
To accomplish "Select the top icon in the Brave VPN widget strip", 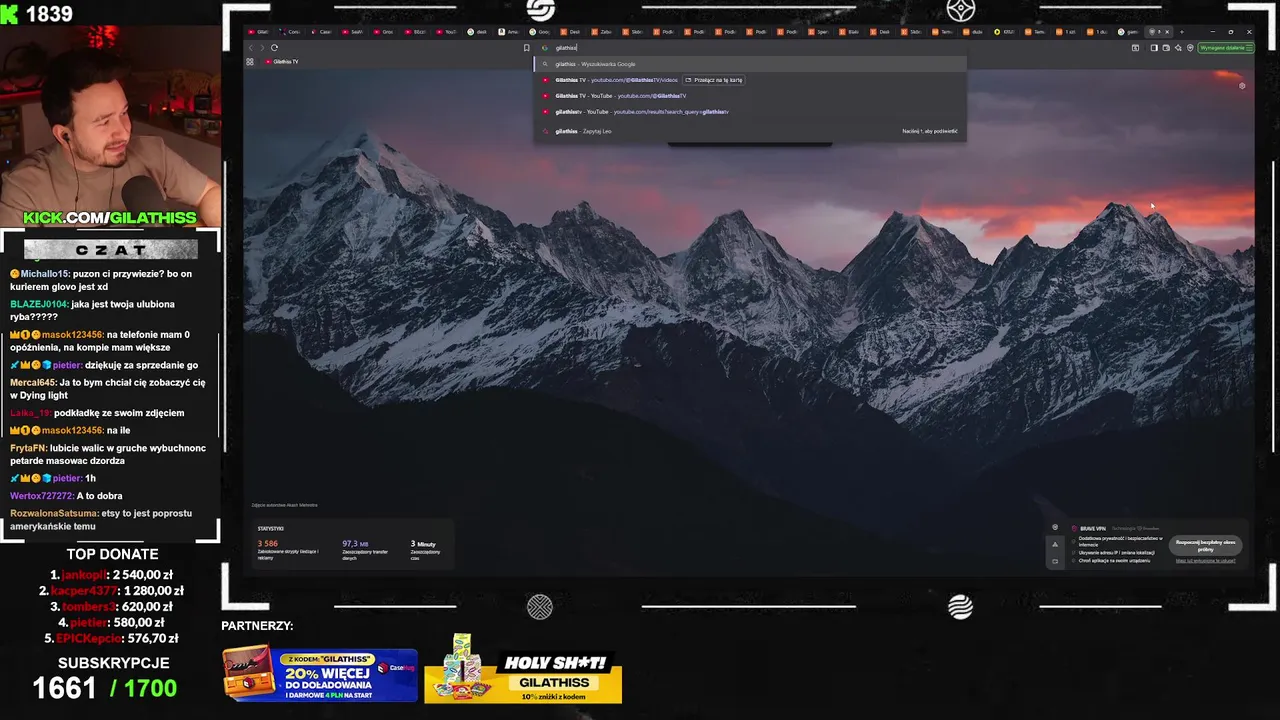I will (1055, 527).
